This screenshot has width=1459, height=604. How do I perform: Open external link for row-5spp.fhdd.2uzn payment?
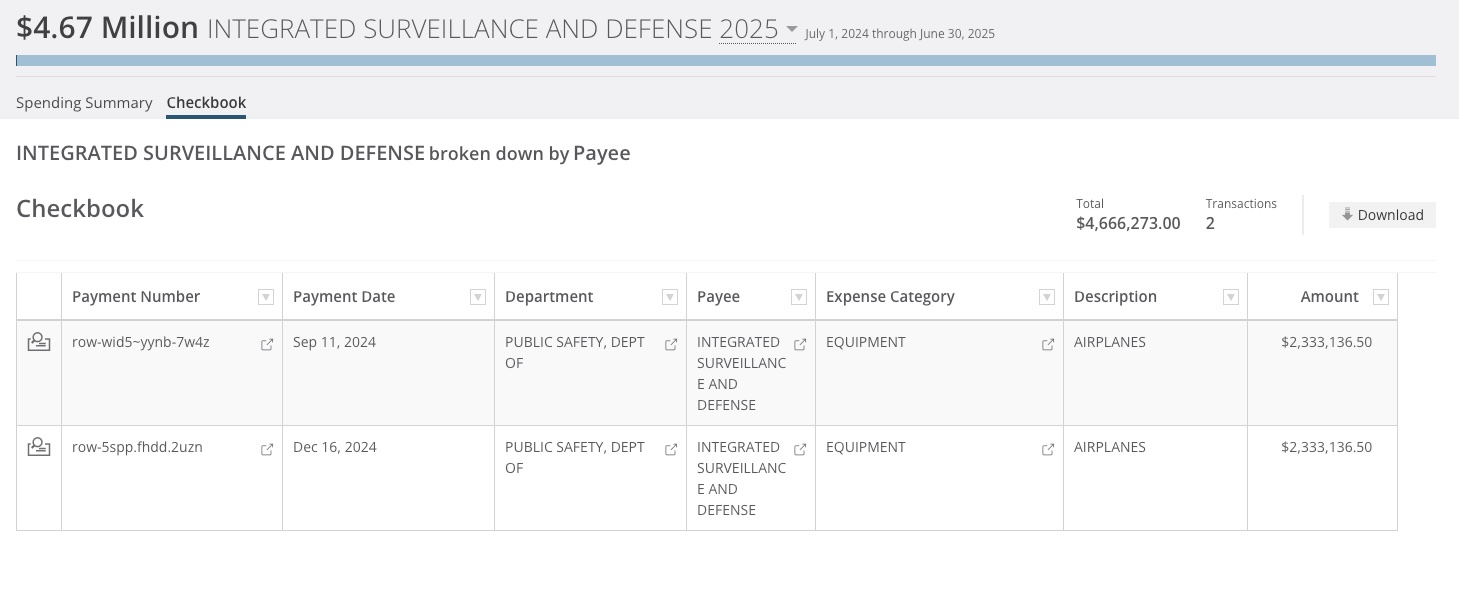tap(267, 449)
